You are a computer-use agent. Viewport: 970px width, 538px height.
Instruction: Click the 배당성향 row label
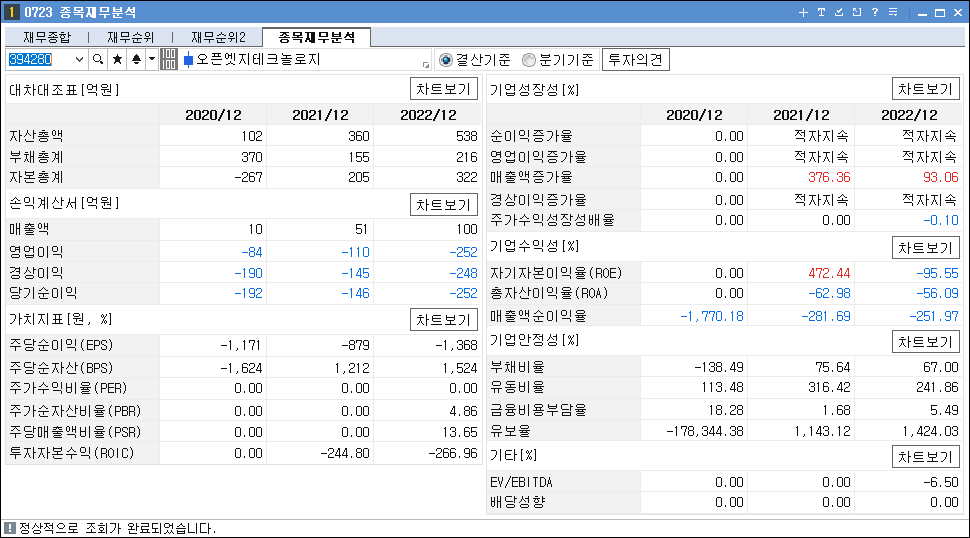click(518, 502)
